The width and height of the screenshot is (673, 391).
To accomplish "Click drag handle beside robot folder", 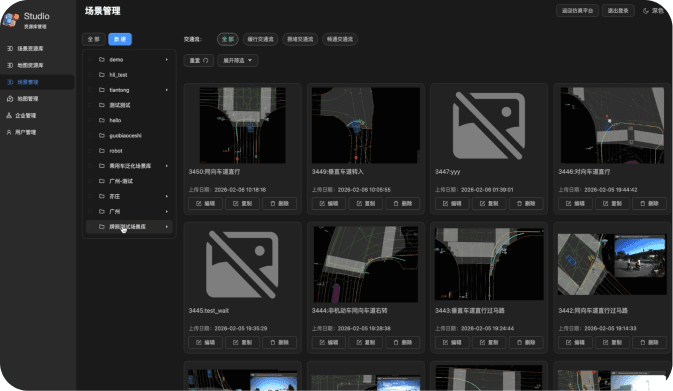I will [90, 151].
